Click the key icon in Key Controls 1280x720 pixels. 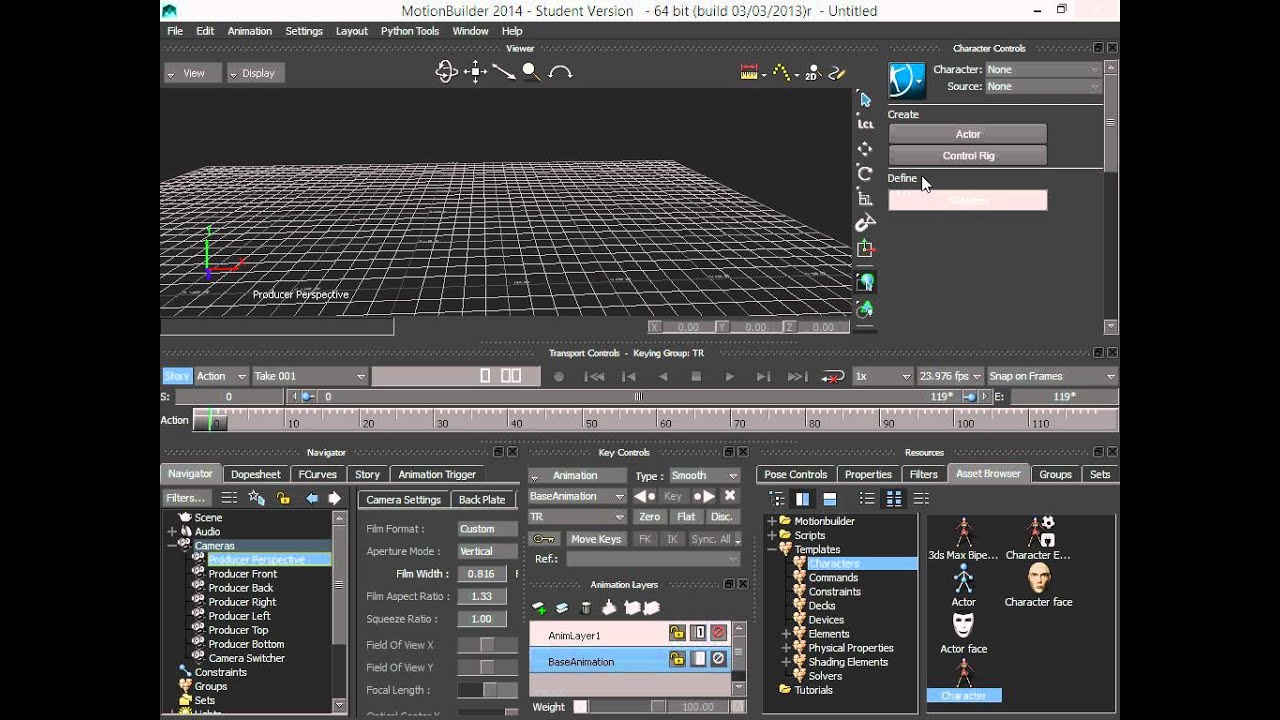[545, 539]
